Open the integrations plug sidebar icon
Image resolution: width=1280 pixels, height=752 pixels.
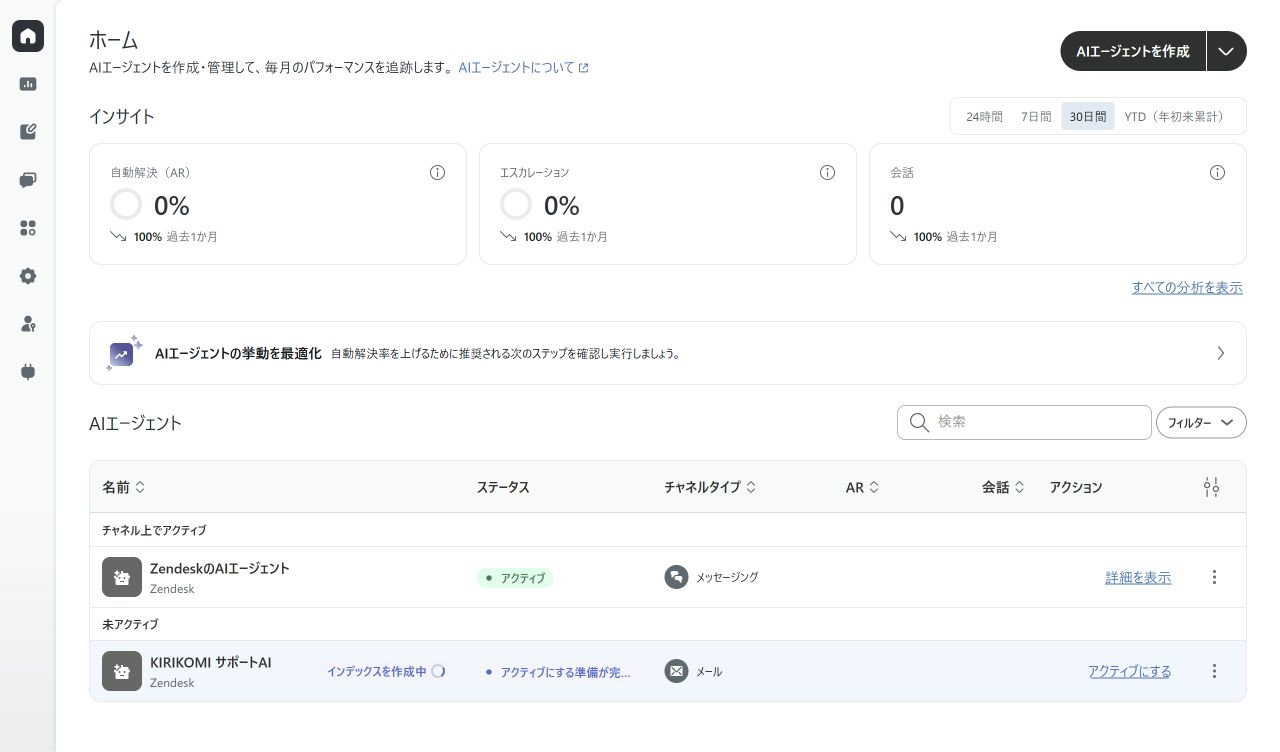[28, 372]
